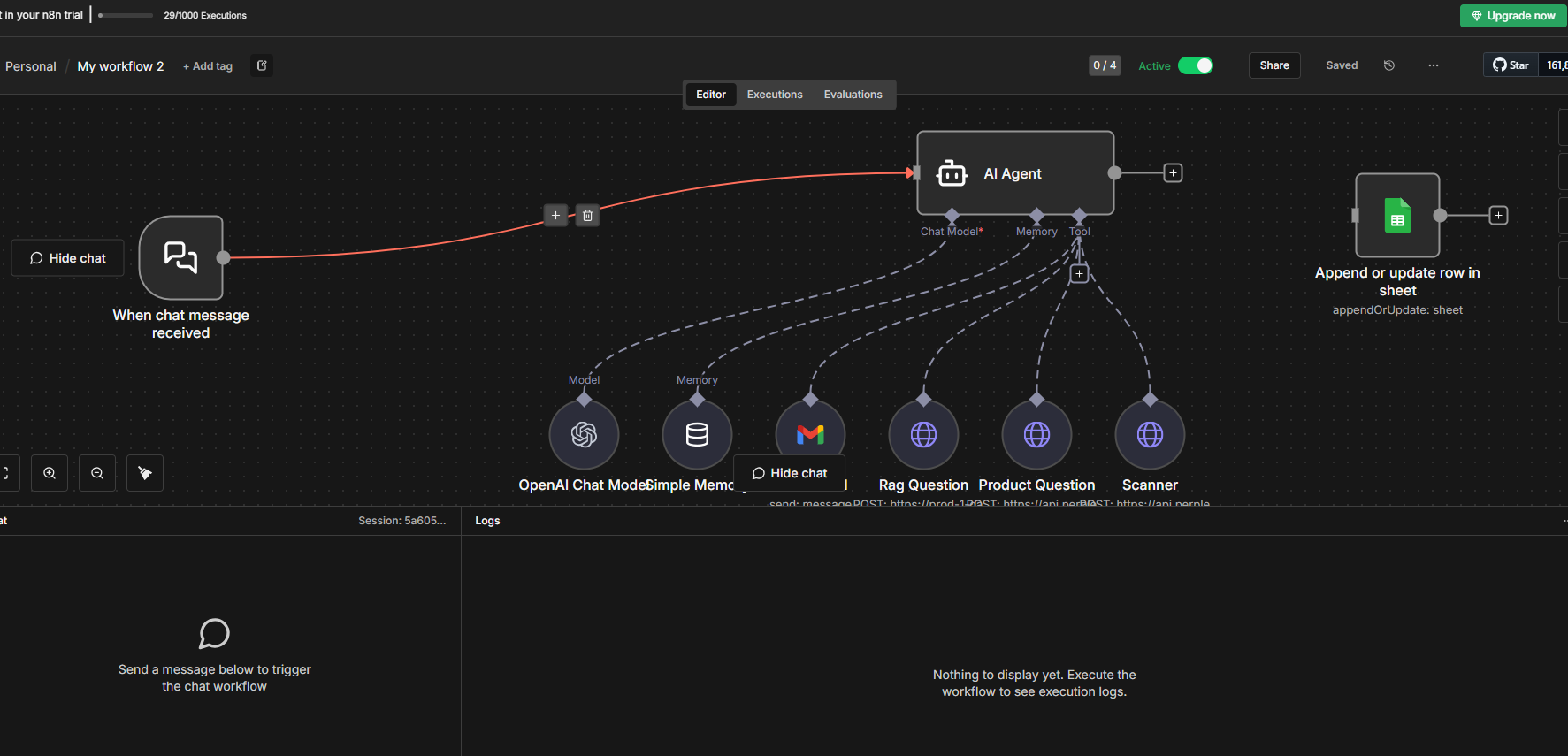Click the 0 / 4 setup counter

point(1105,65)
